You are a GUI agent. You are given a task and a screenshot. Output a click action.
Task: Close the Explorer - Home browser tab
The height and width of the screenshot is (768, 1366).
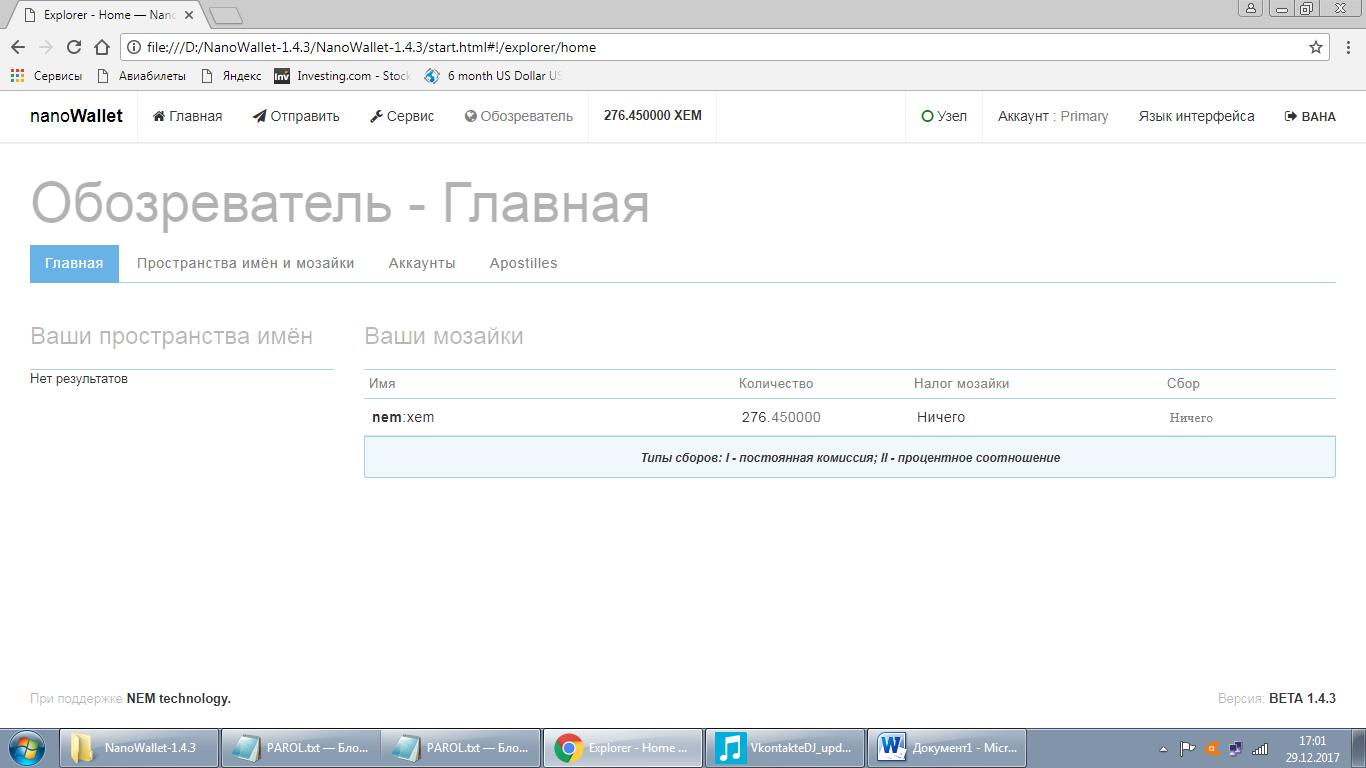pyautogui.click(x=190, y=15)
